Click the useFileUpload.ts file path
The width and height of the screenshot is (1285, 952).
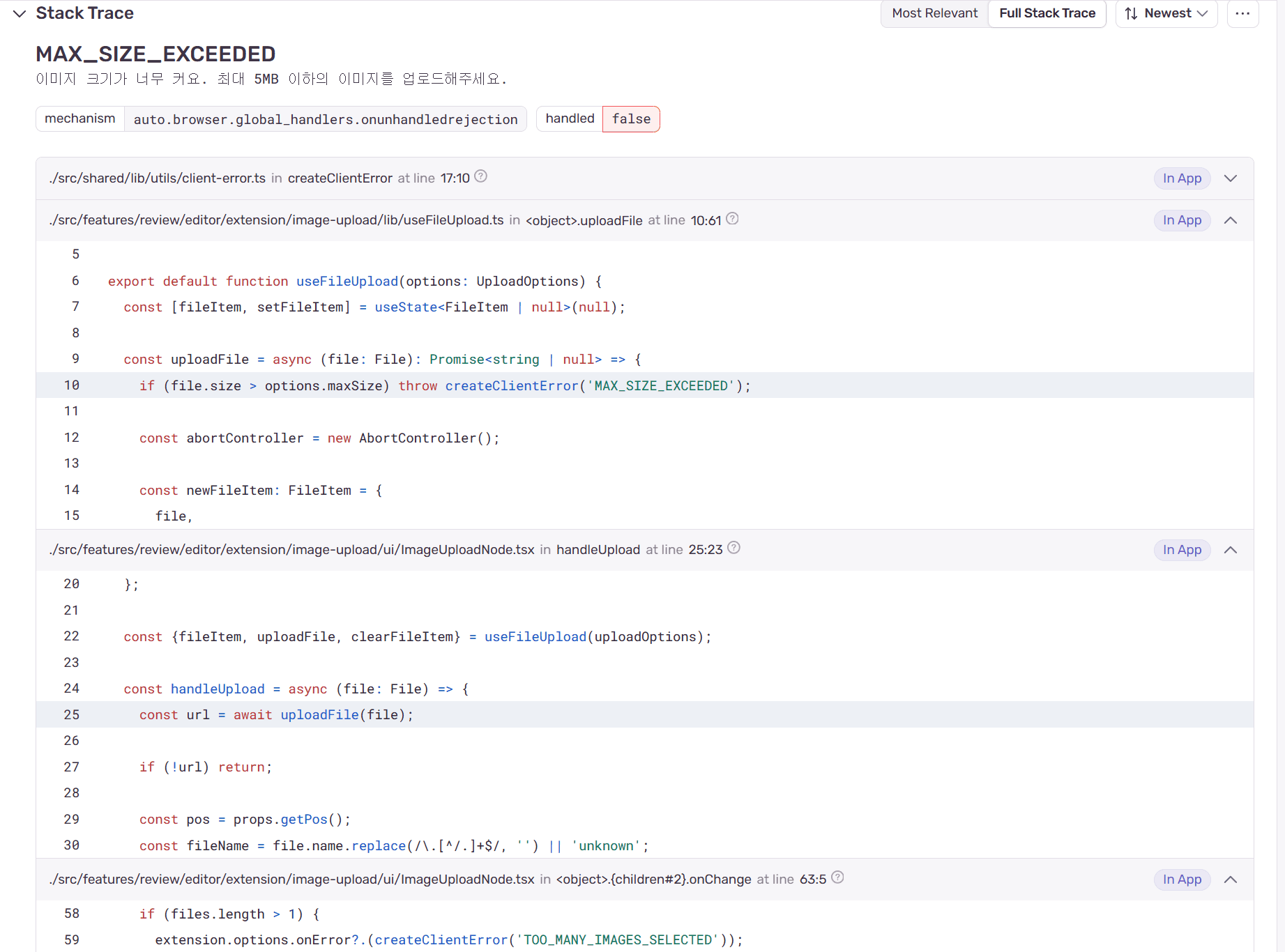(x=276, y=220)
